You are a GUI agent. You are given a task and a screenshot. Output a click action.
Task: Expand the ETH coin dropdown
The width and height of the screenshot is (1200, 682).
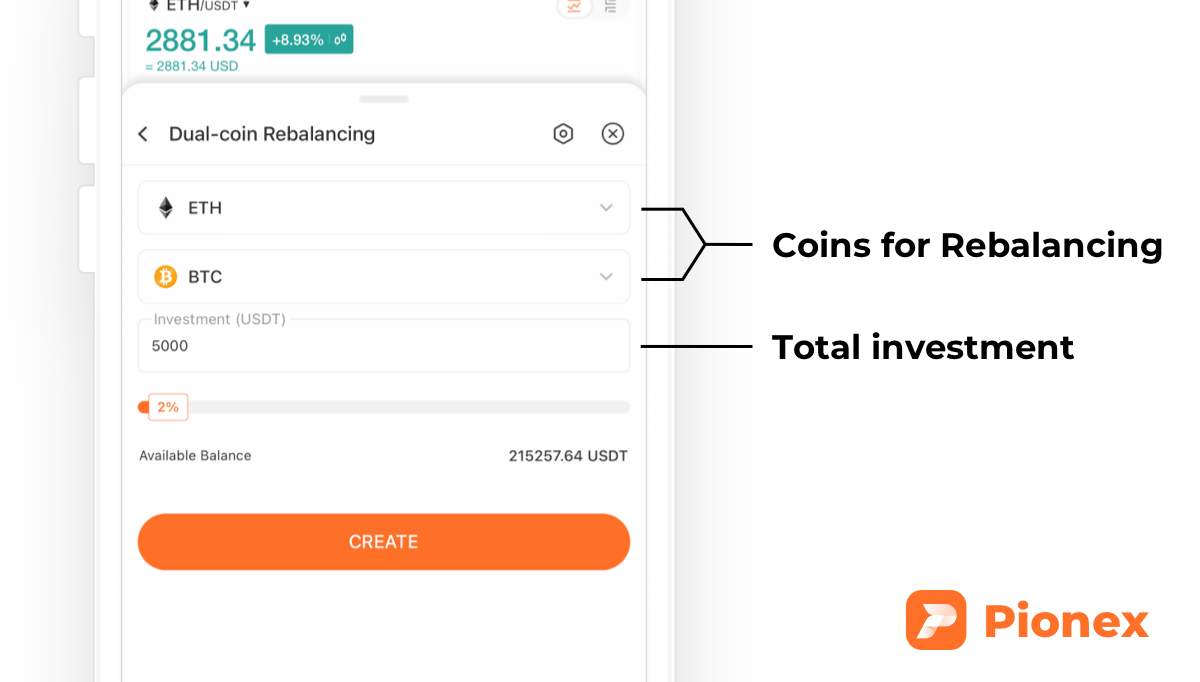tap(606, 207)
